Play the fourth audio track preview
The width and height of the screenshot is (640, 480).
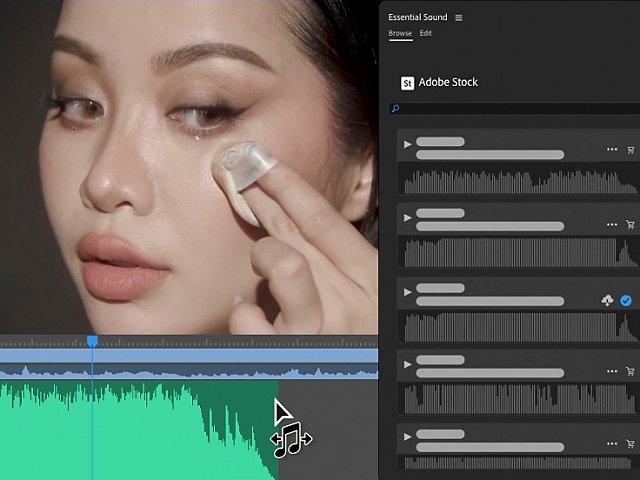point(407,364)
